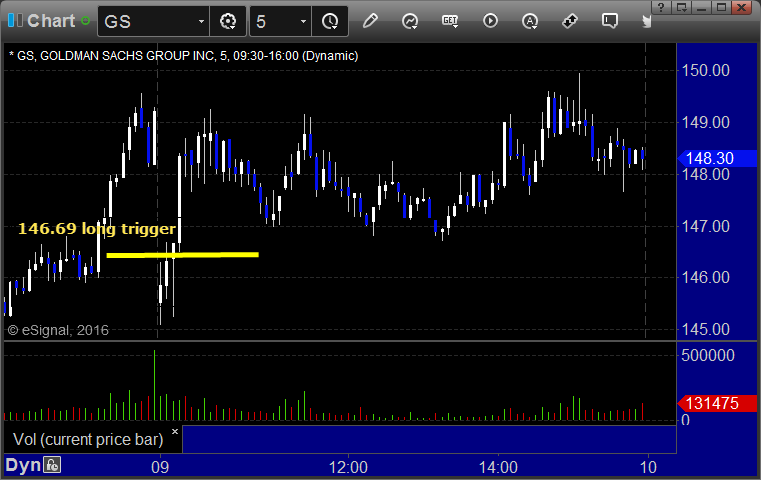Open the studies chart icon menu
The image size is (761, 480).
tap(410, 21)
